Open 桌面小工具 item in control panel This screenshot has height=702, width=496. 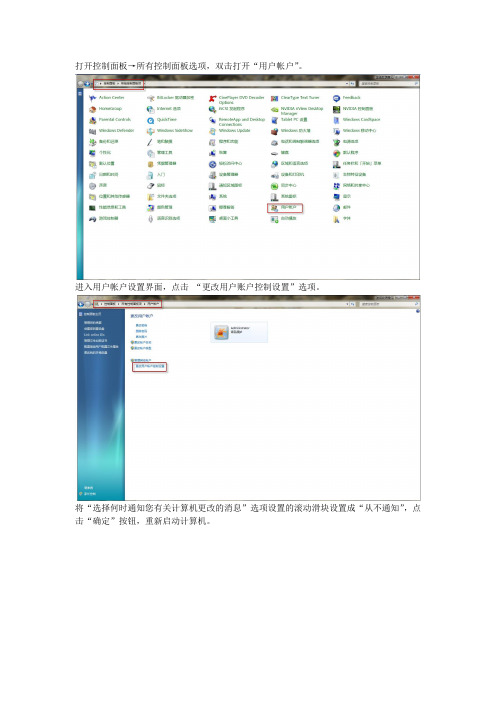point(224,218)
